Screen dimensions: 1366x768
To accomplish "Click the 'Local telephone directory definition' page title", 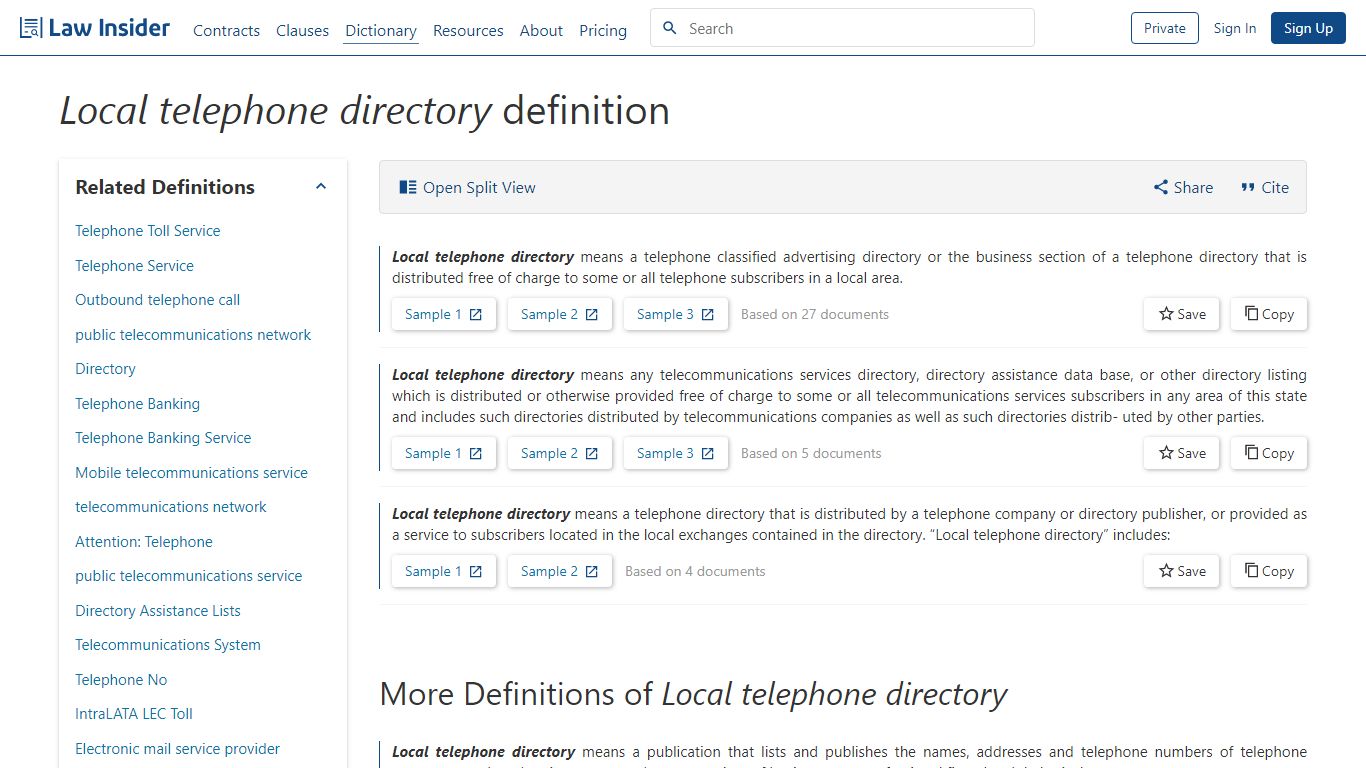I will (x=365, y=110).
